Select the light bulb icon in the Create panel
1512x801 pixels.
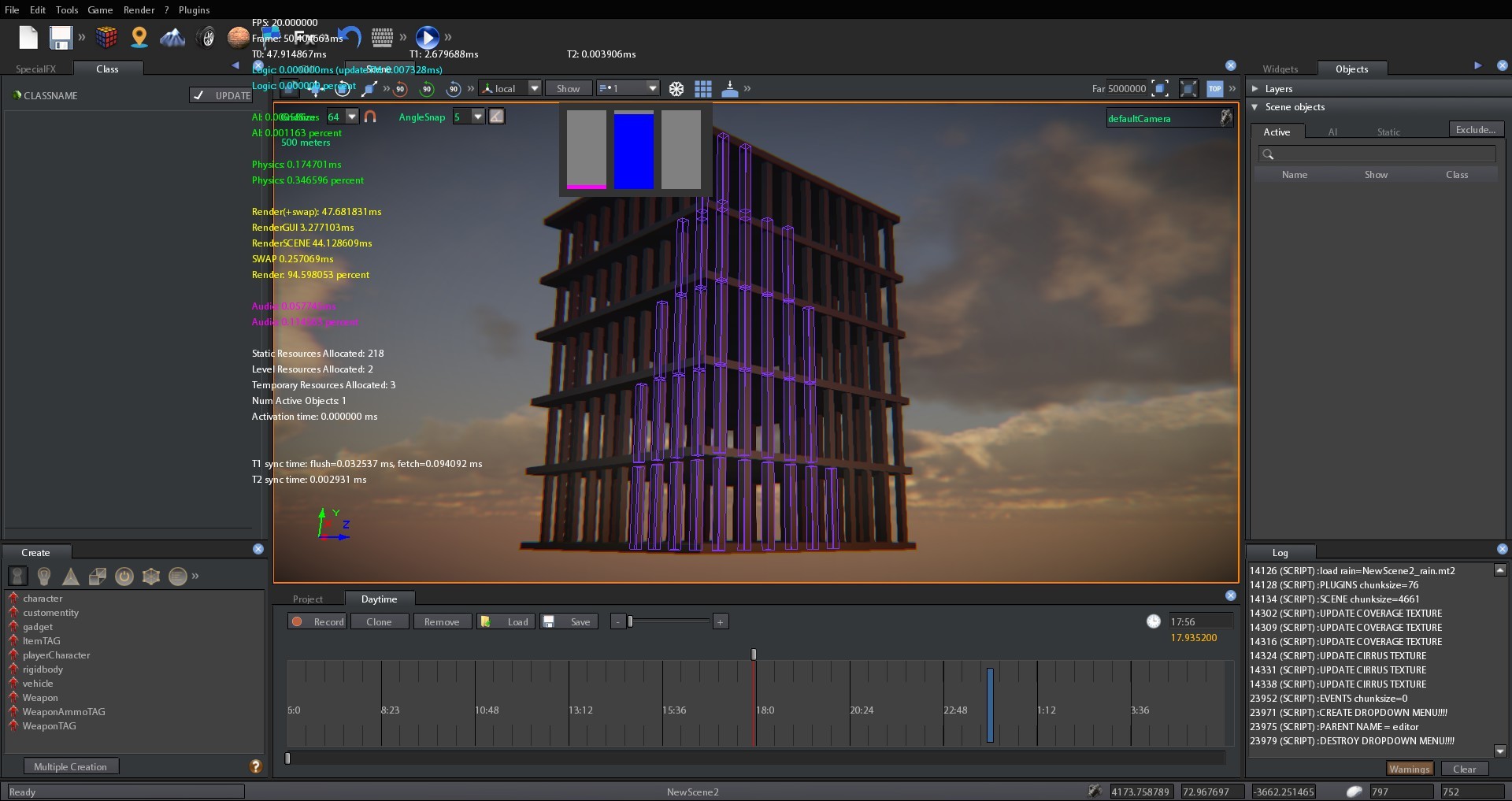point(44,577)
